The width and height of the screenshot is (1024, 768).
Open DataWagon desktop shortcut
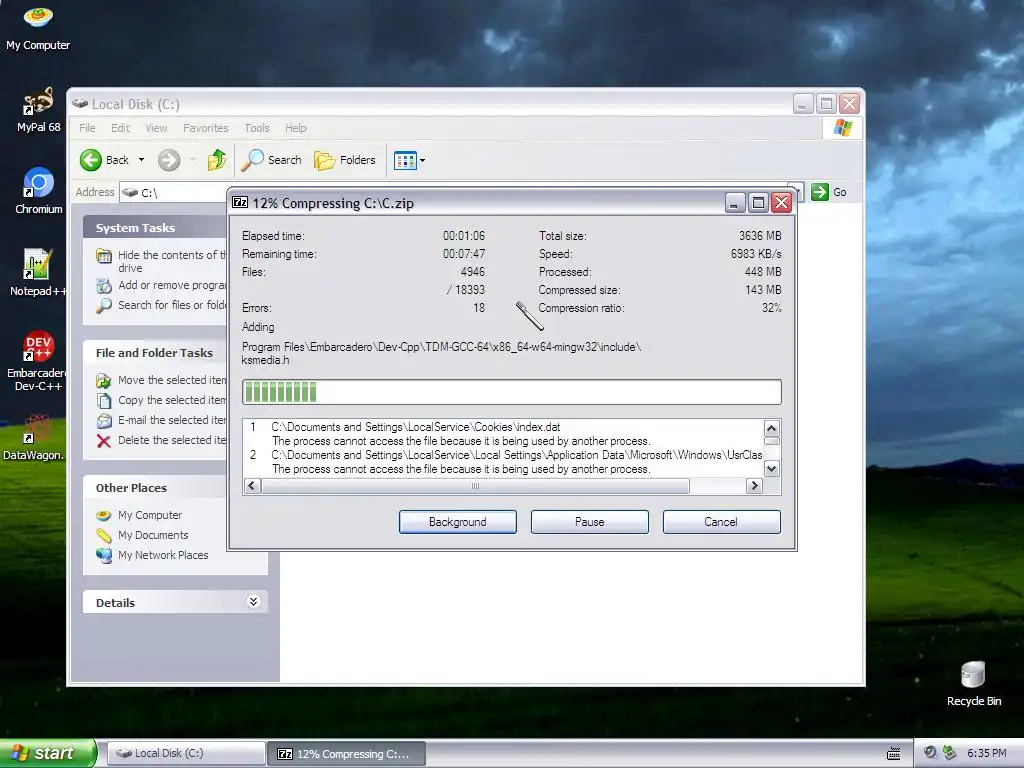[x=34, y=438]
